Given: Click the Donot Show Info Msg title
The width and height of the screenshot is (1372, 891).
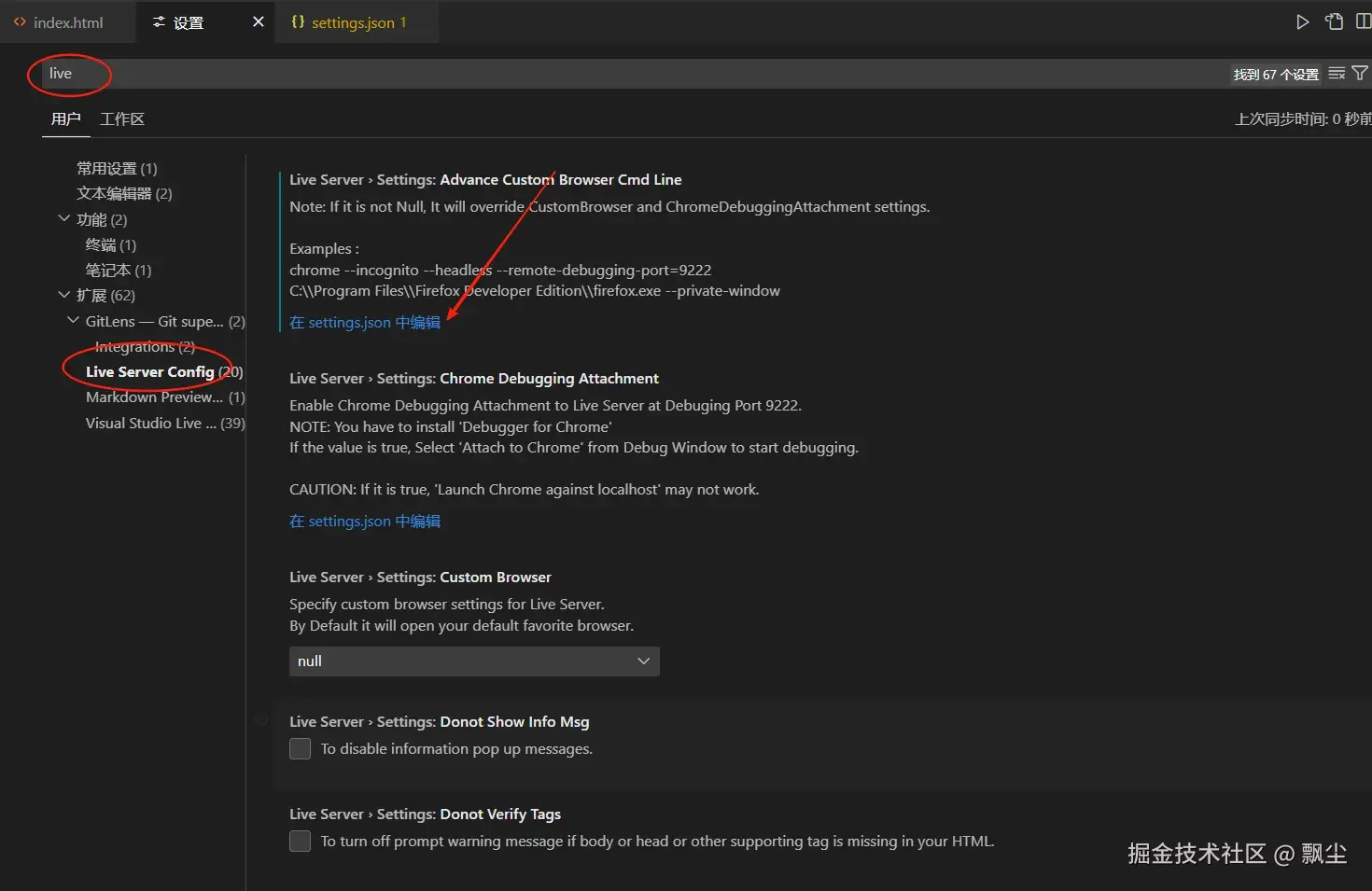Looking at the screenshot, I should [x=440, y=722].
